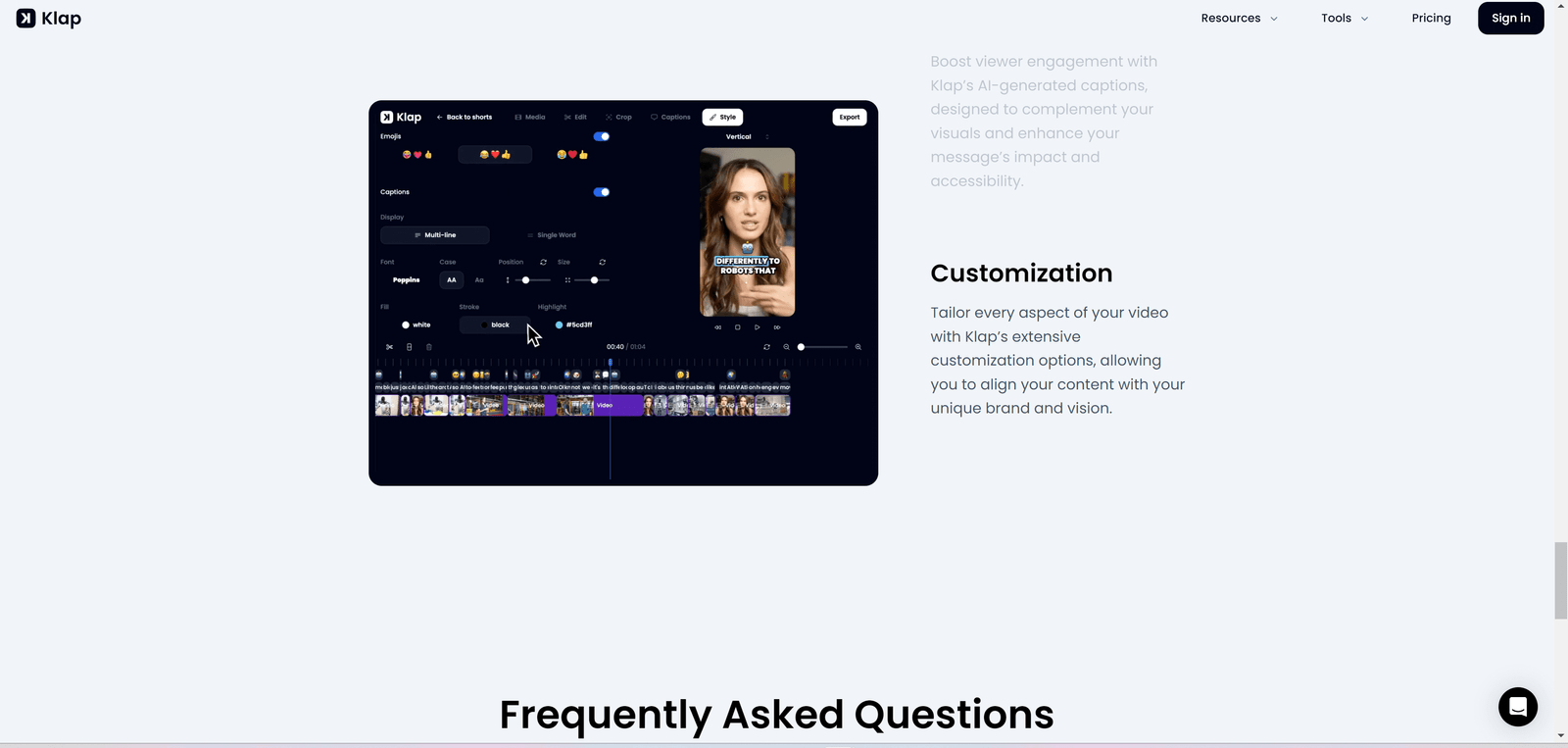Click the timeline zoom slider handle
1568x748 pixels.
801,347
